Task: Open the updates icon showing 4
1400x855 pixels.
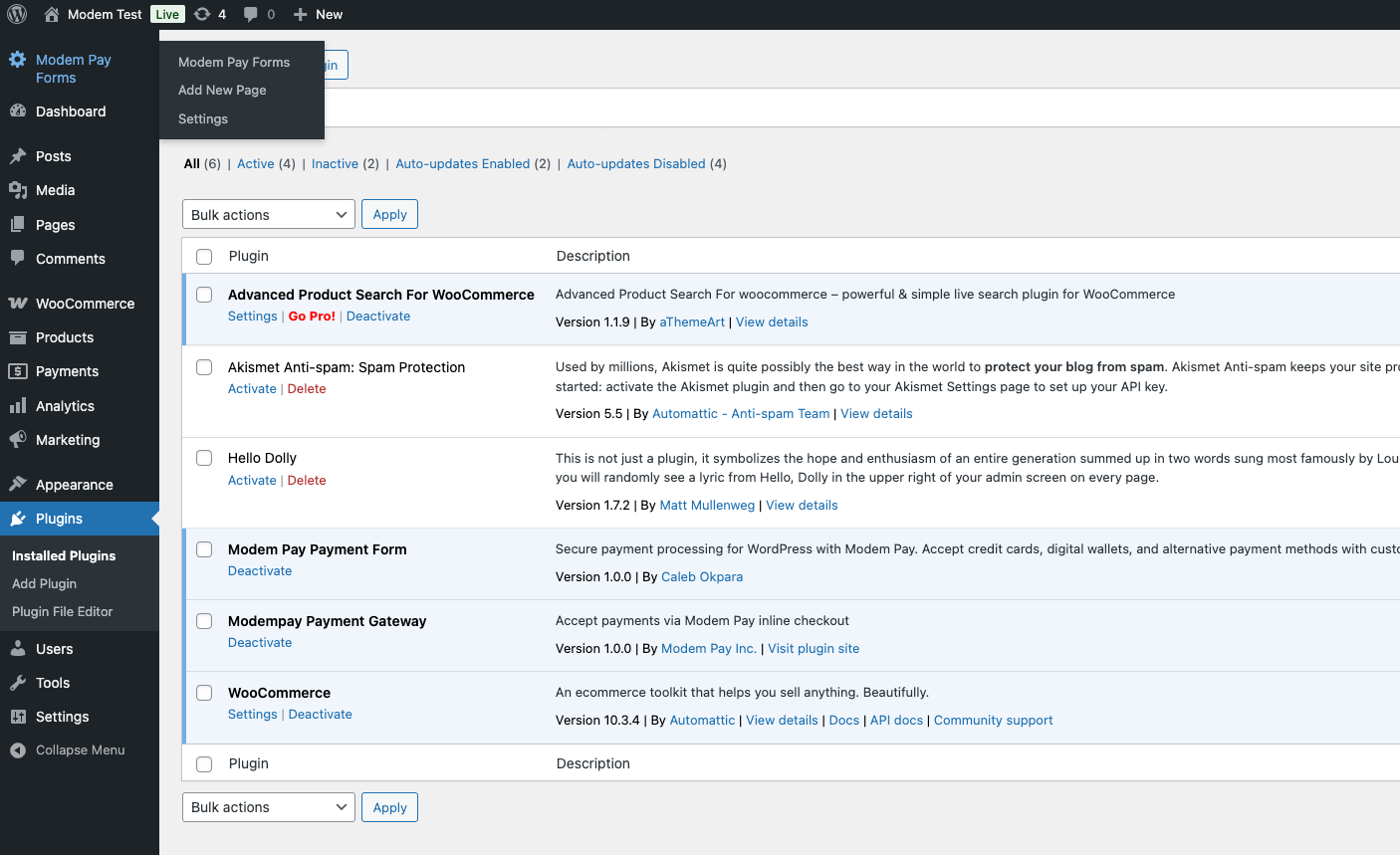Action: 202,14
